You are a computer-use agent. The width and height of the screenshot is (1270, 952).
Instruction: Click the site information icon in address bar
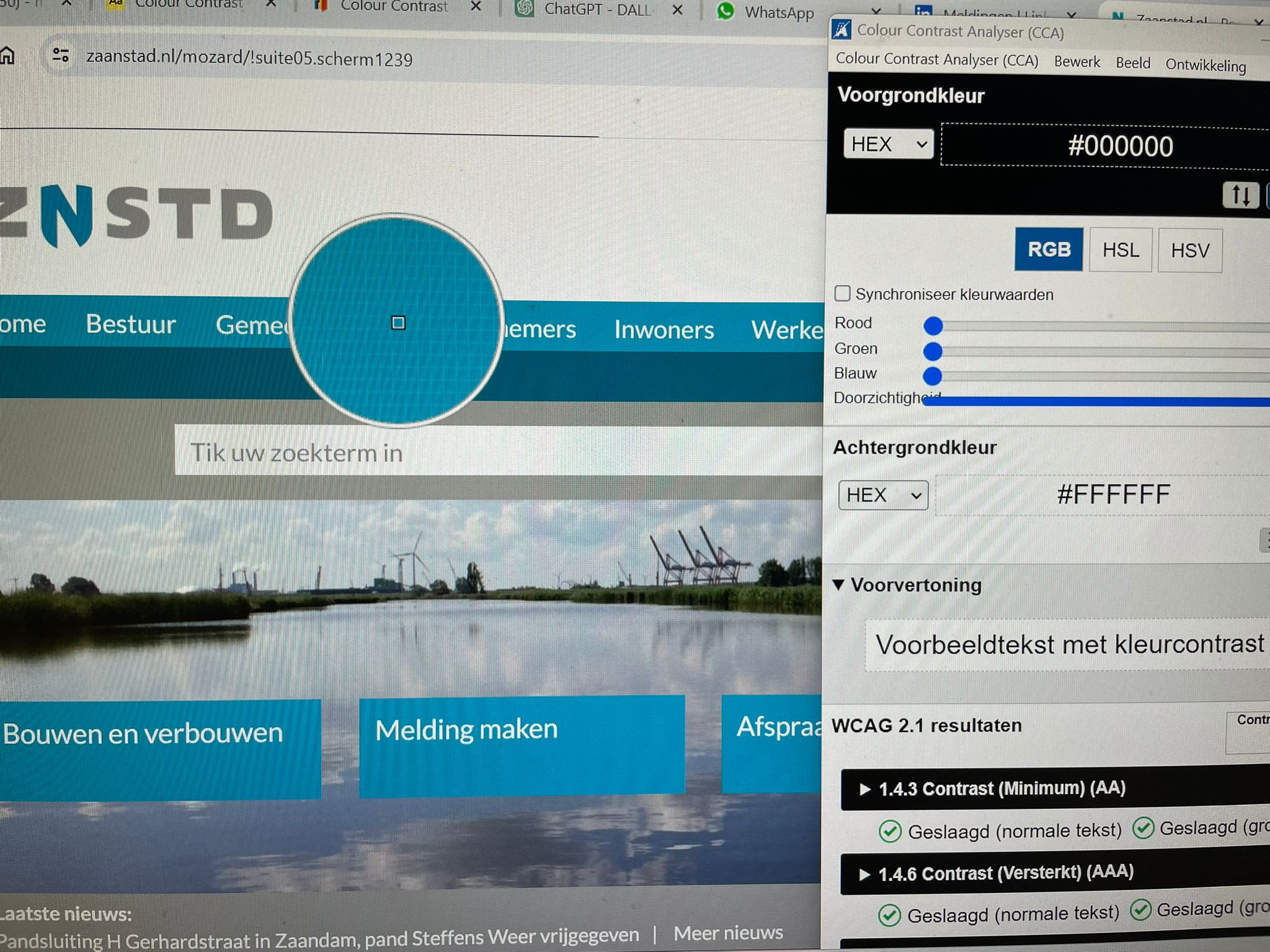[x=60, y=56]
